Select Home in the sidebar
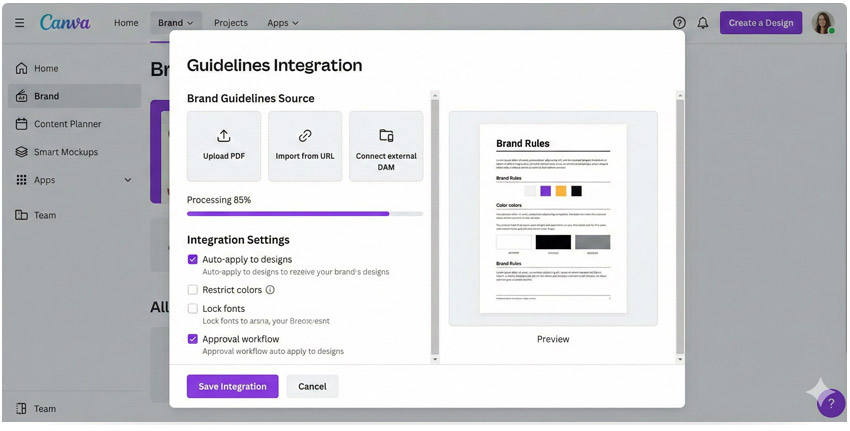Image resolution: width=850 pixels, height=431 pixels. click(74, 68)
